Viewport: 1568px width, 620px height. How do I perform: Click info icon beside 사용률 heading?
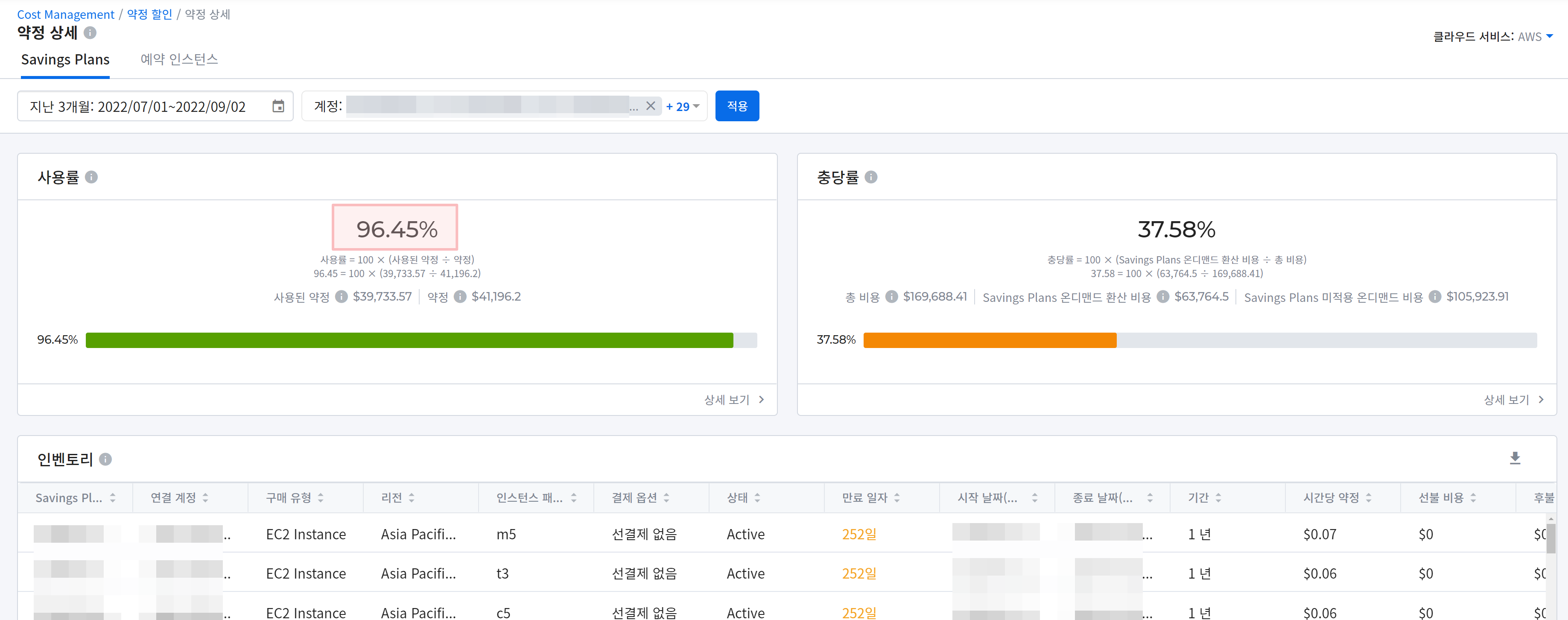pyautogui.click(x=91, y=177)
